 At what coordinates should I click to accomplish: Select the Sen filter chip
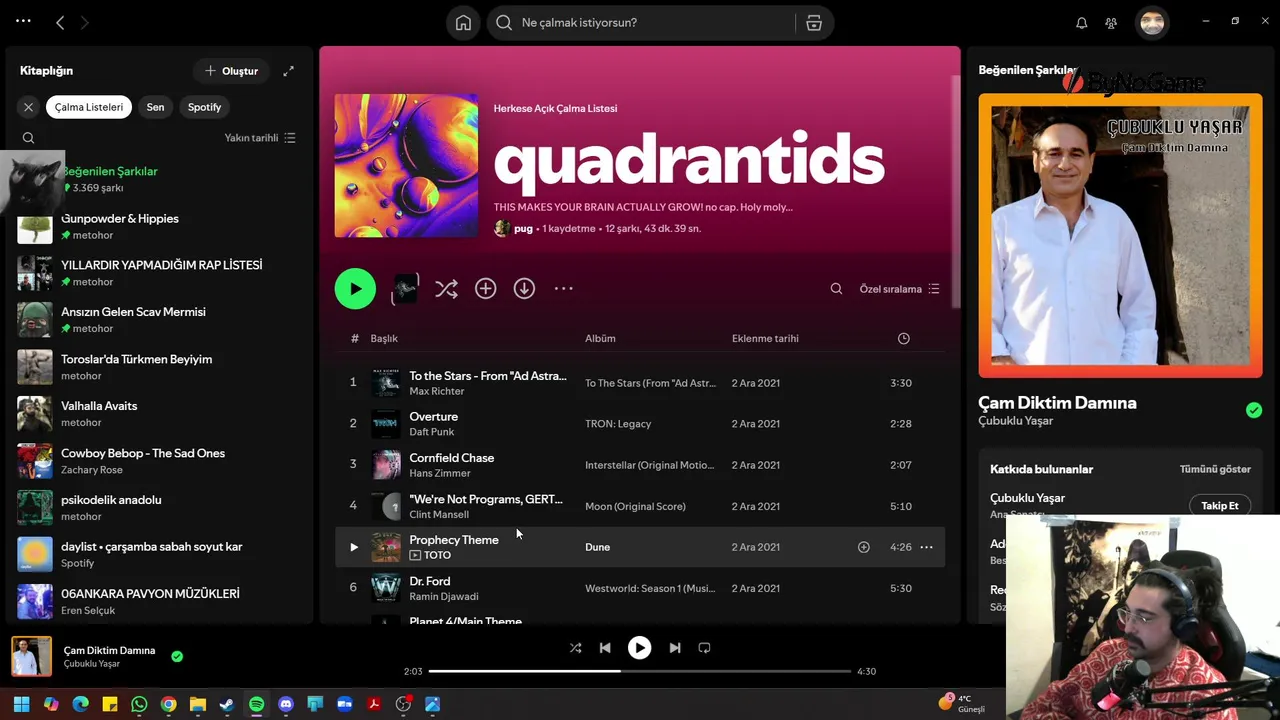click(155, 107)
